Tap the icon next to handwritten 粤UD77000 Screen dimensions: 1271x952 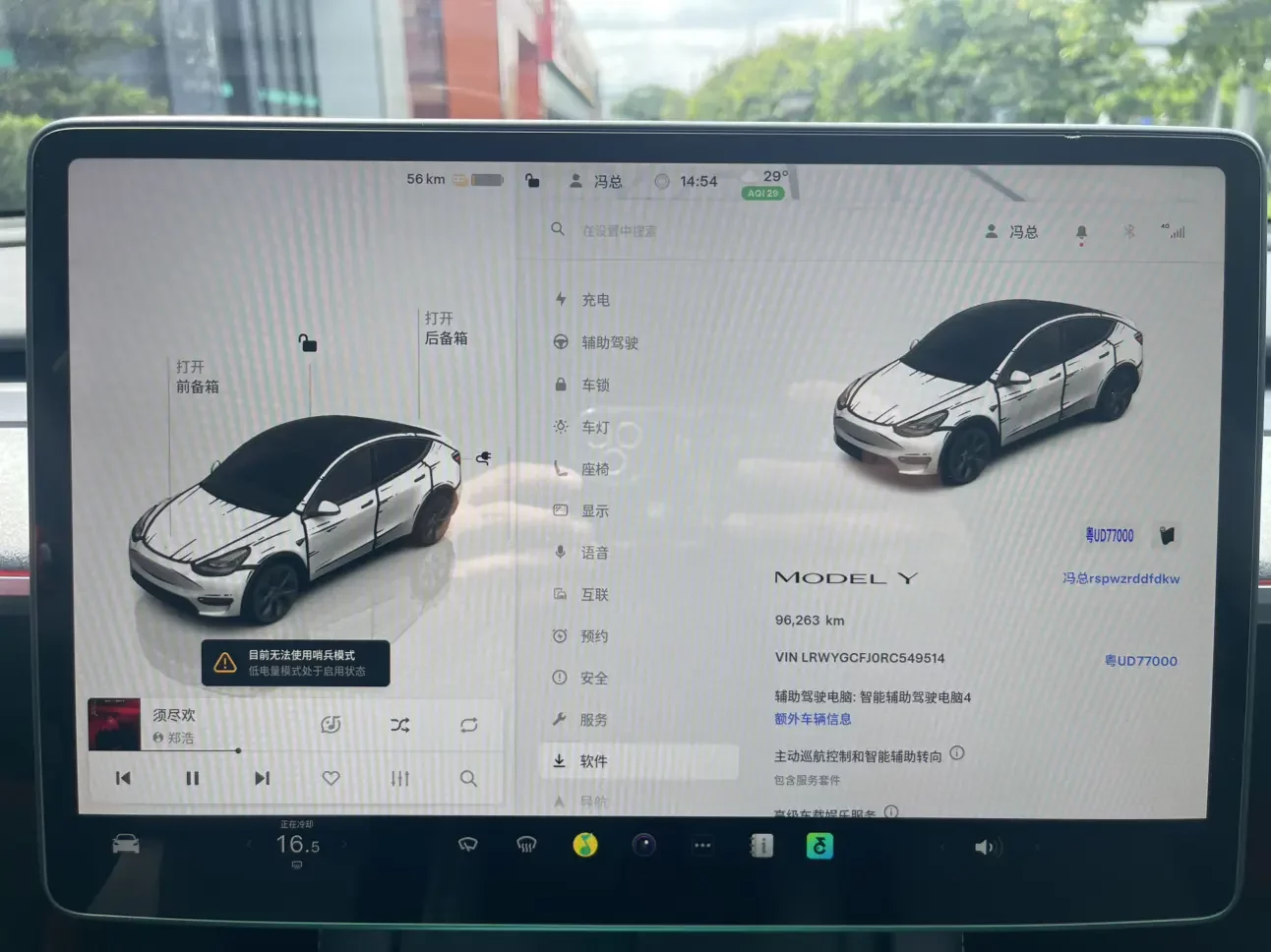1167,535
